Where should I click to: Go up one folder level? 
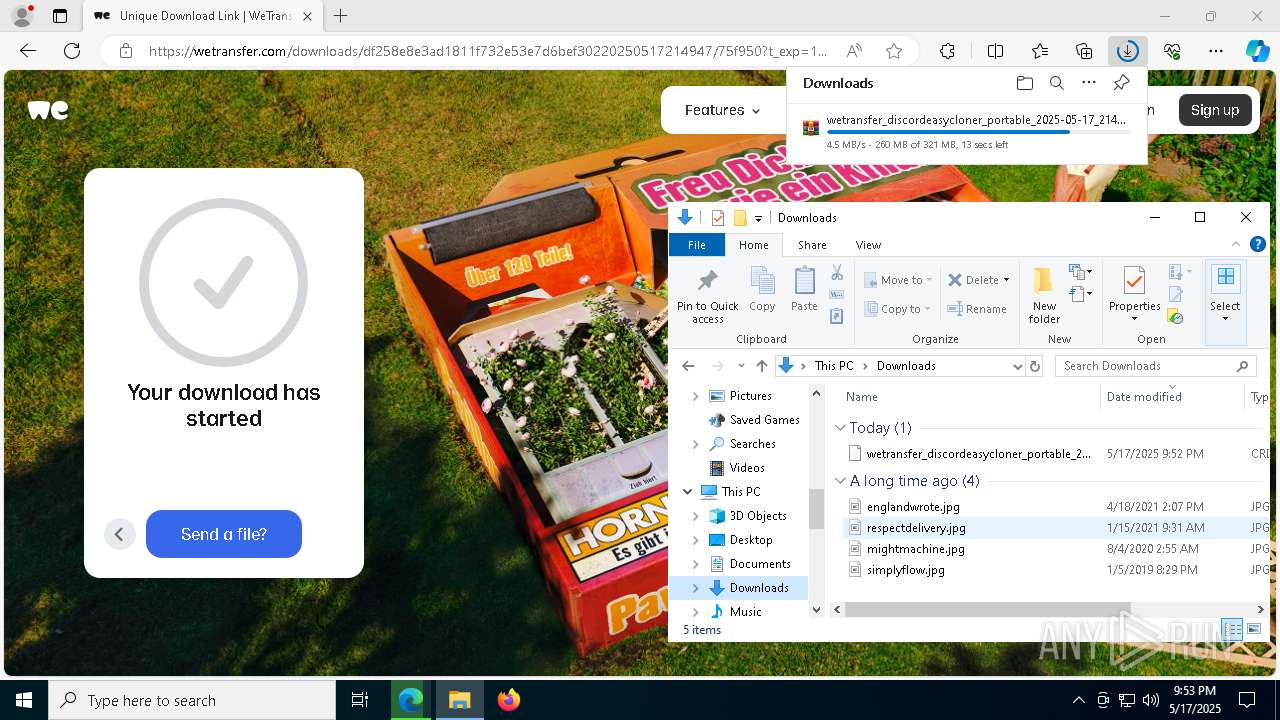tap(762, 366)
